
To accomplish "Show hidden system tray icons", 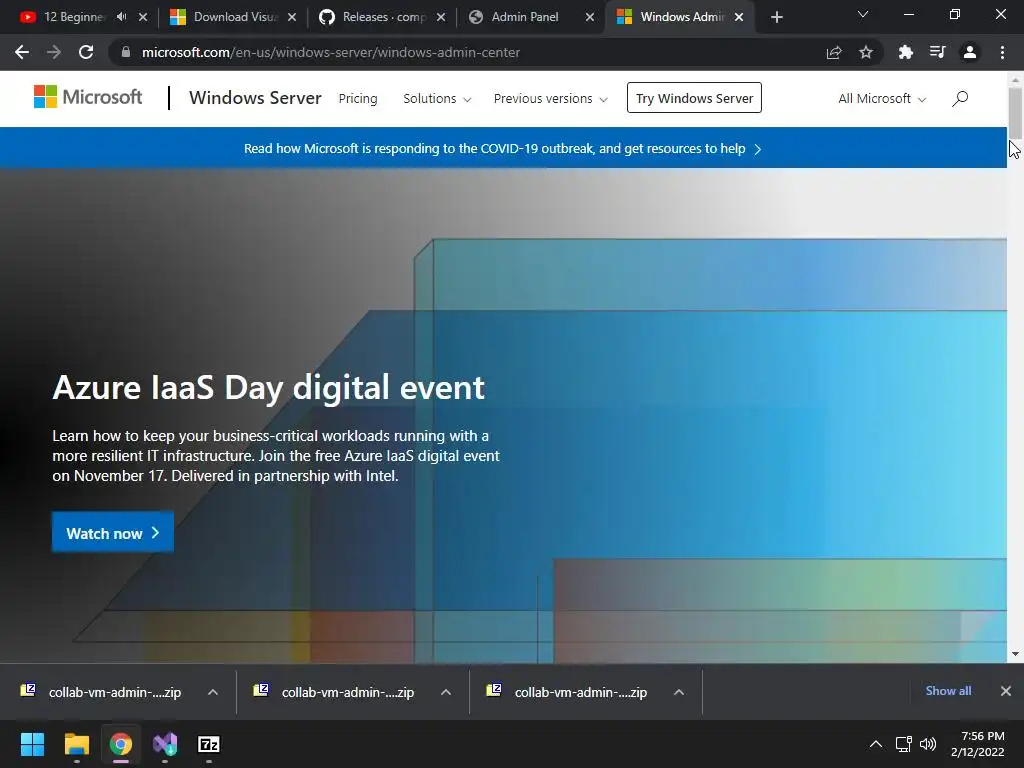I will [x=876, y=744].
